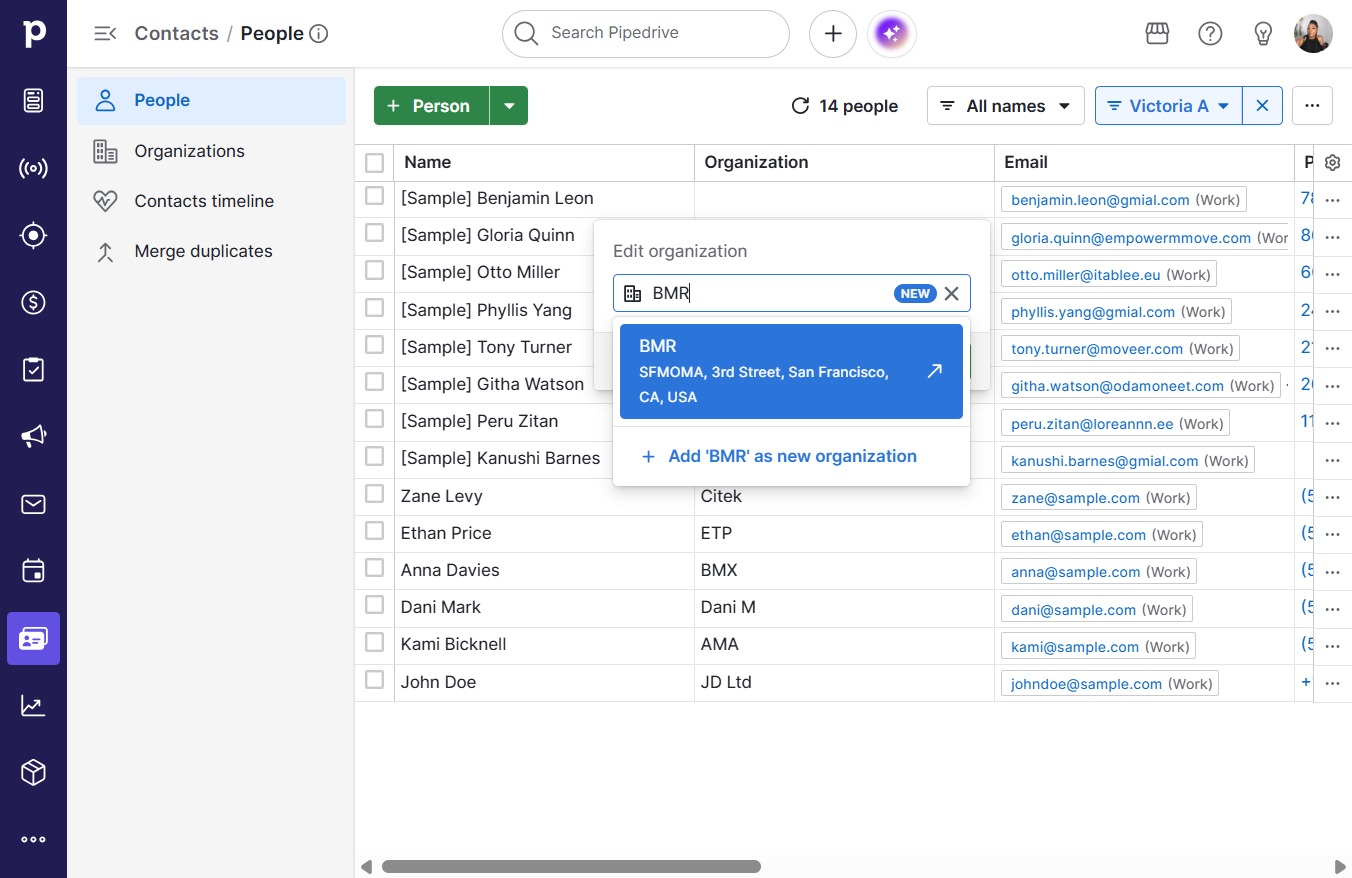Click the quick add plus button
Image resolution: width=1352 pixels, height=878 pixels.
[x=833, y=33]
